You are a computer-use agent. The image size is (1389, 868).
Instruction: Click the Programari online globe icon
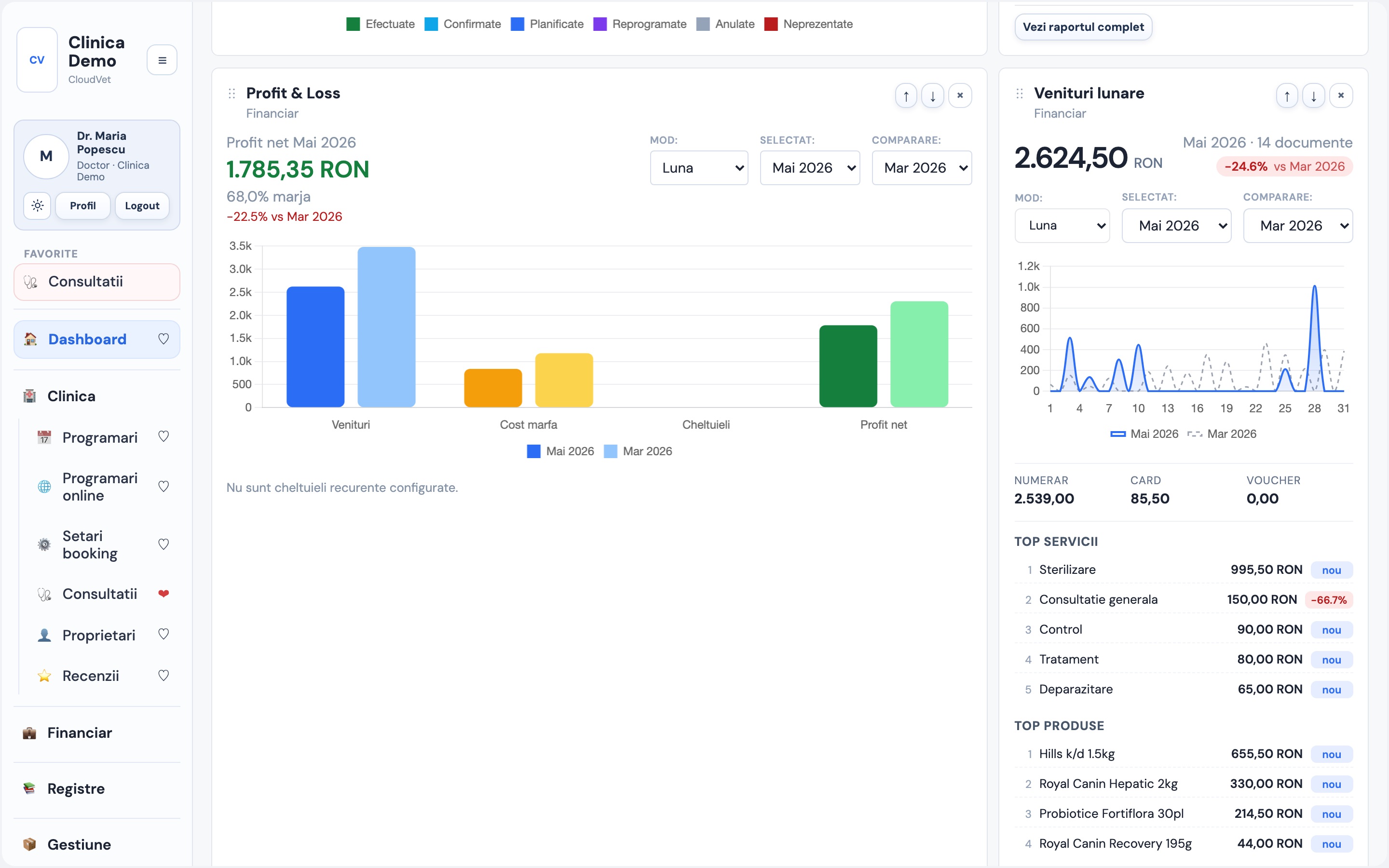point(44,487)
